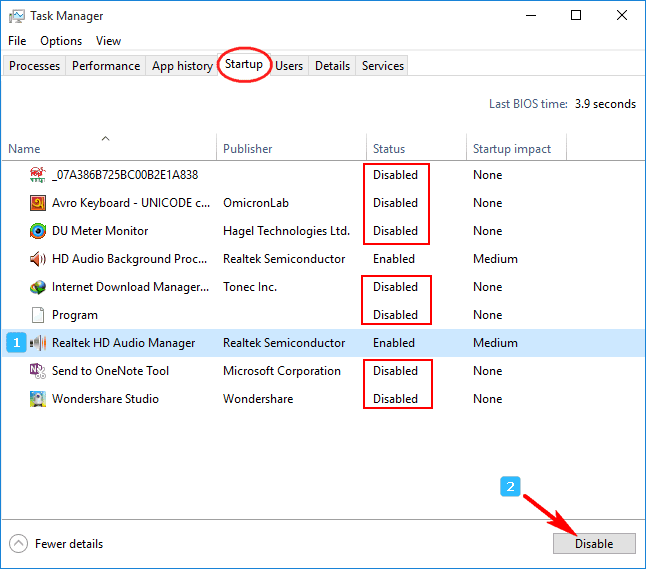Open the Services tab

383,66
